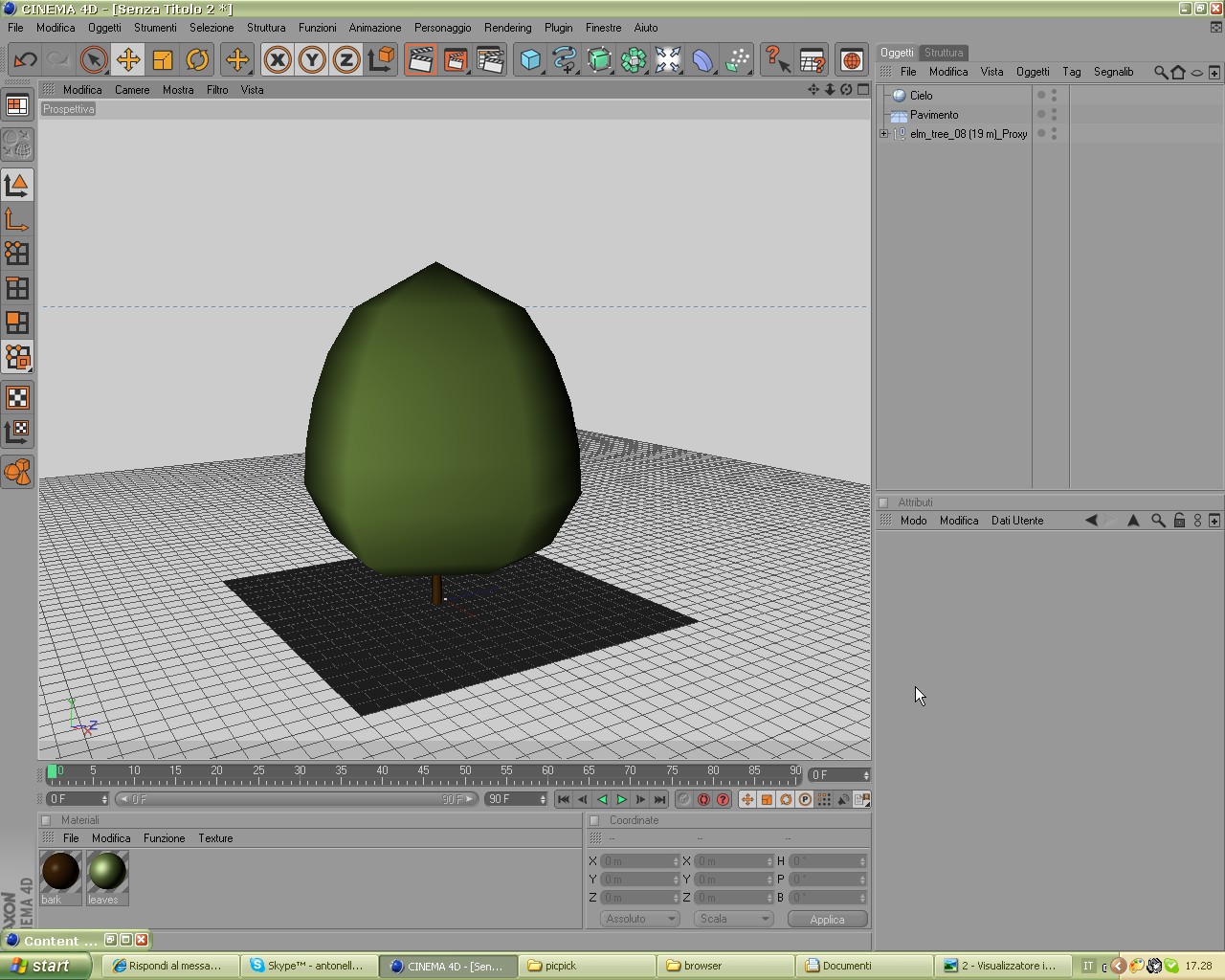Open the layout switcher icon in left toolbar
Viewport: 1225px width, 980px height.
point(17,105)
